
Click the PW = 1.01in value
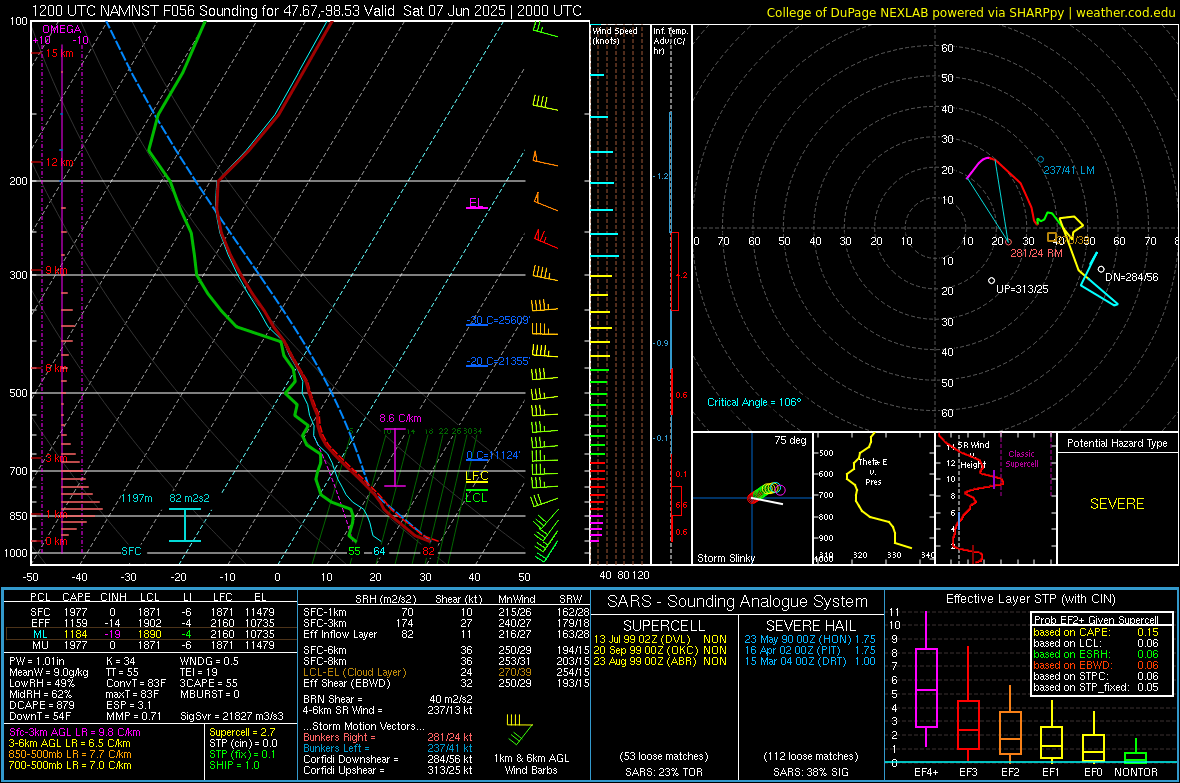point(37,661)
